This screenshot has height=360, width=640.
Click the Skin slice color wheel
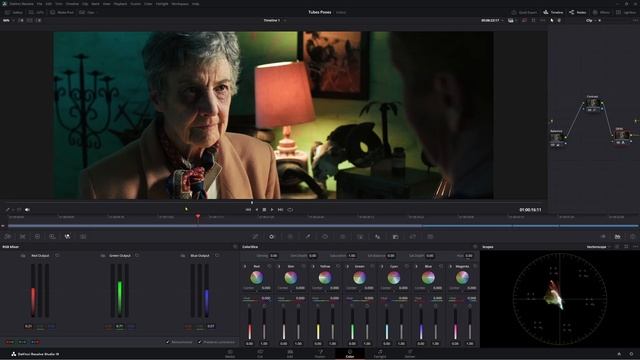(x=291, y=278)
